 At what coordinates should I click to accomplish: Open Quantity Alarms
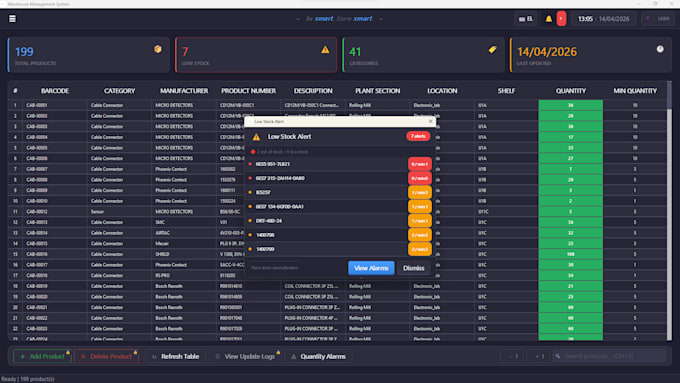coord(318,357)
